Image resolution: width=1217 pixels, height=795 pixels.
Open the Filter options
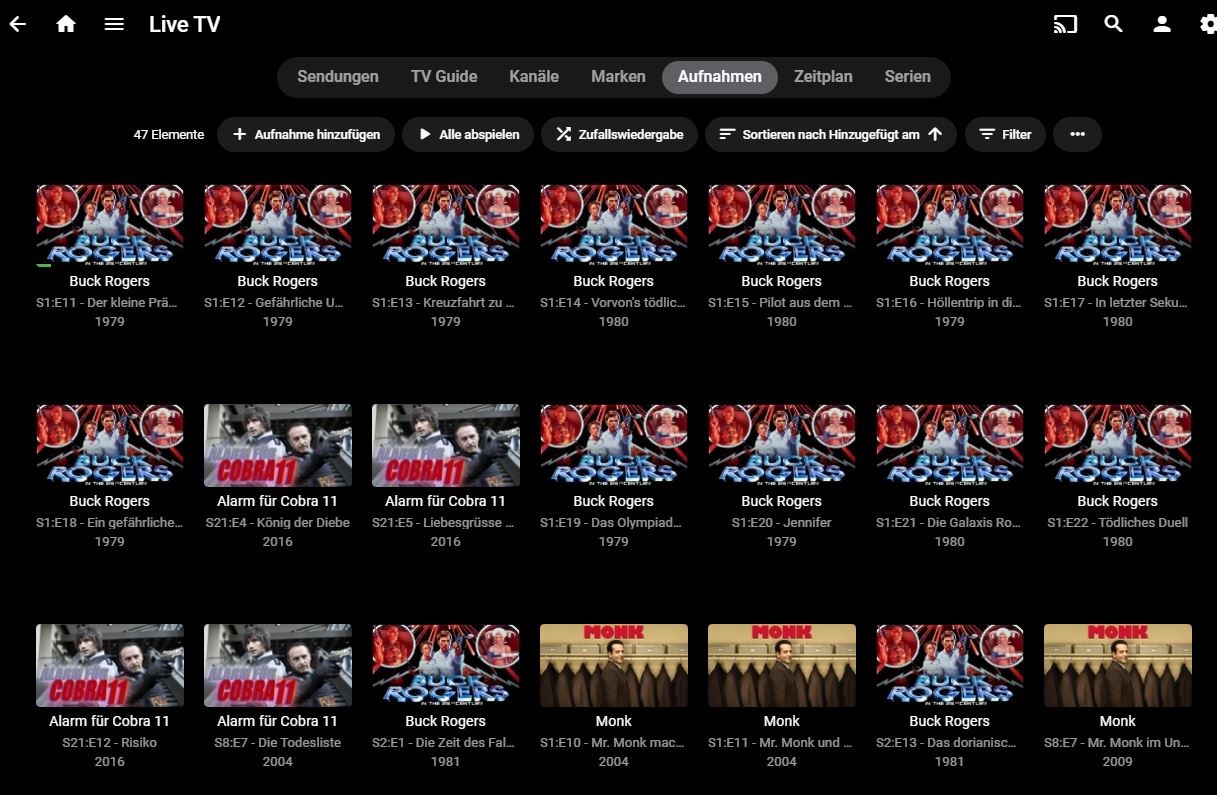(x=1005, y=134)
